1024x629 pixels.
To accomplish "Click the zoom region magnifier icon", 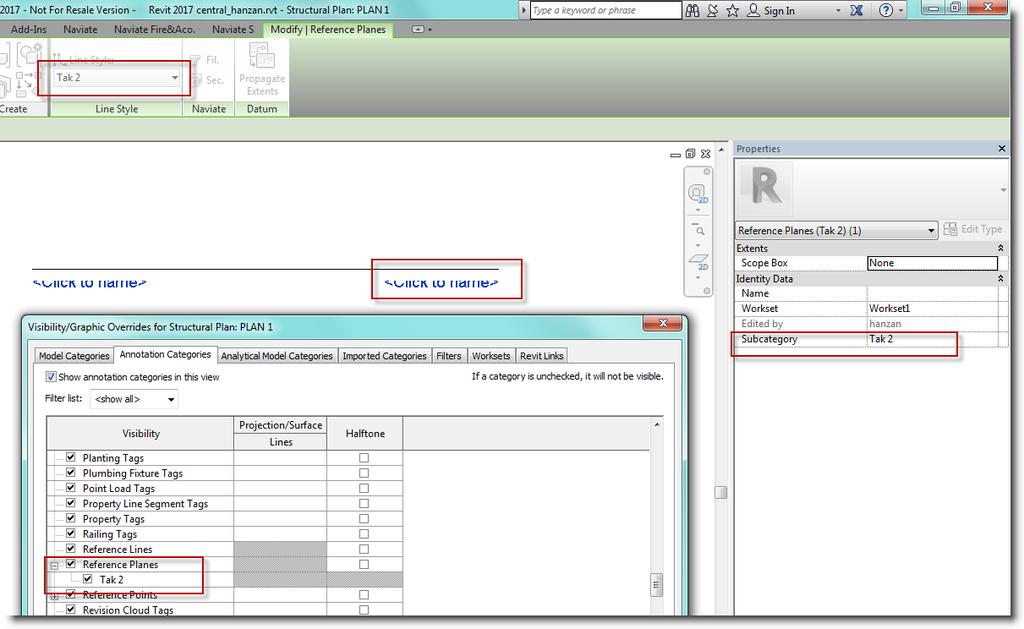I will tap(698, 229).
